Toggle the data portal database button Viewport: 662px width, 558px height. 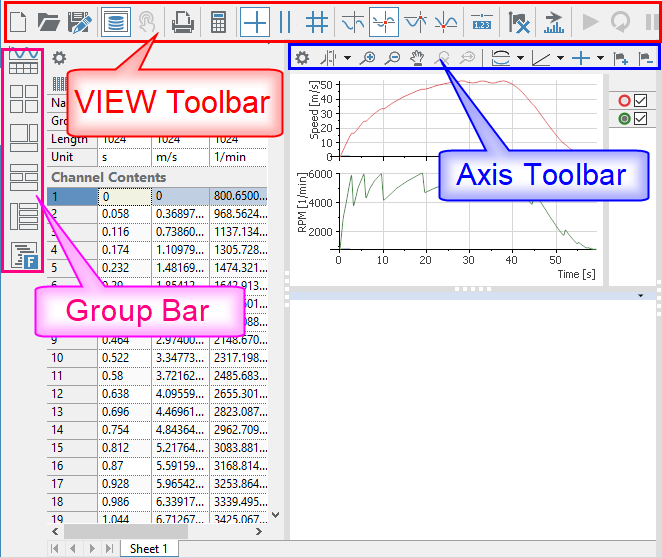(x=114, y=21)
